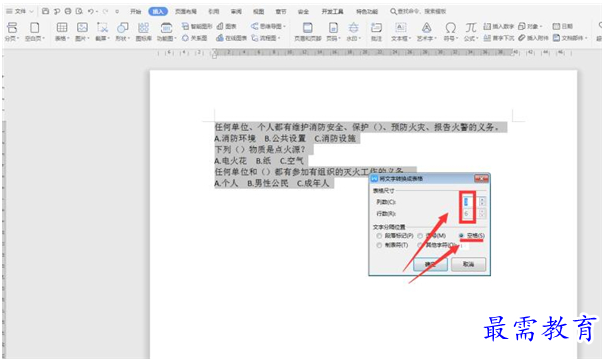The width and height of the screenshot is (605, 360).
Task: Open the 开发工具 ribbon tab
Action: [333, 12]
